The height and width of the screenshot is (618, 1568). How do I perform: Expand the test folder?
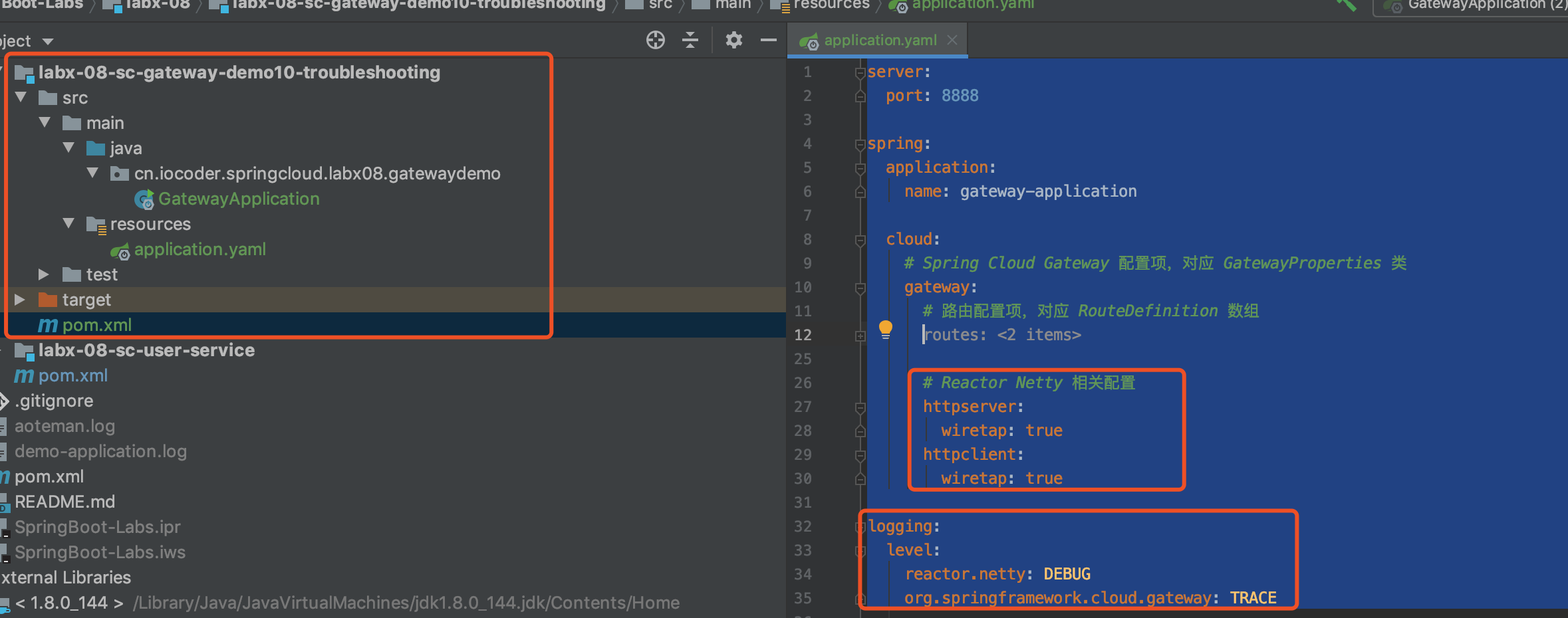coord(44,274)
